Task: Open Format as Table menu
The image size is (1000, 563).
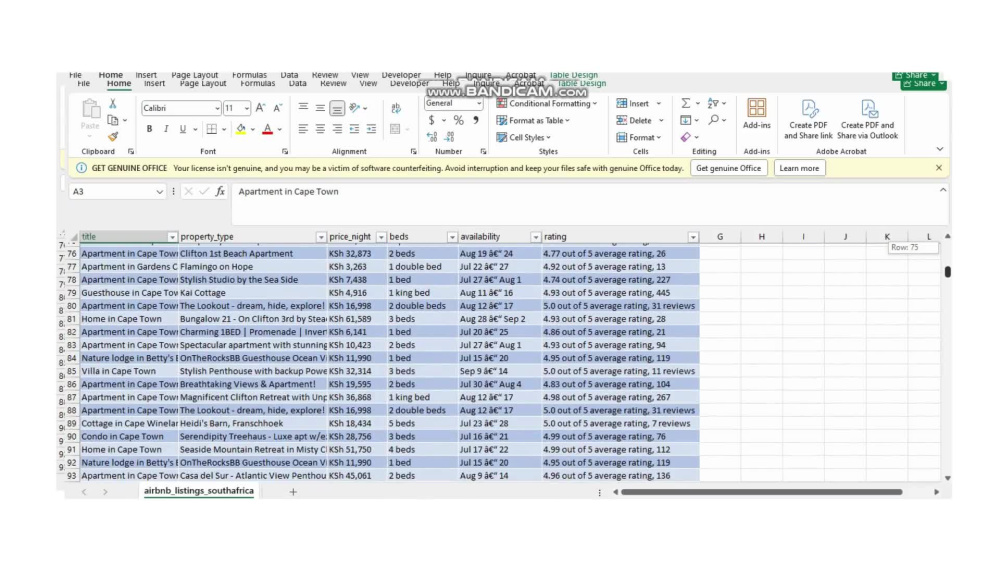Action: pos(533,120)
